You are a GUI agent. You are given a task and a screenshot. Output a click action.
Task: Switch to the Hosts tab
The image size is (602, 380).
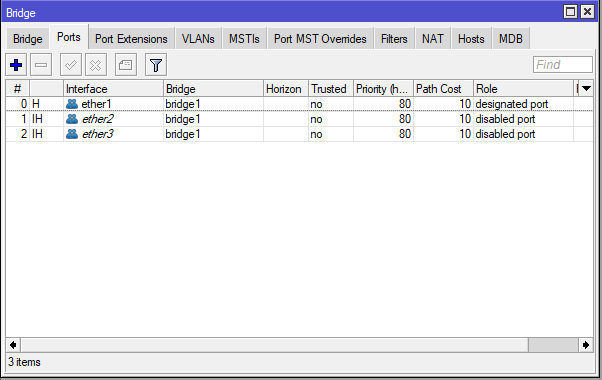(x=471, y=39)
